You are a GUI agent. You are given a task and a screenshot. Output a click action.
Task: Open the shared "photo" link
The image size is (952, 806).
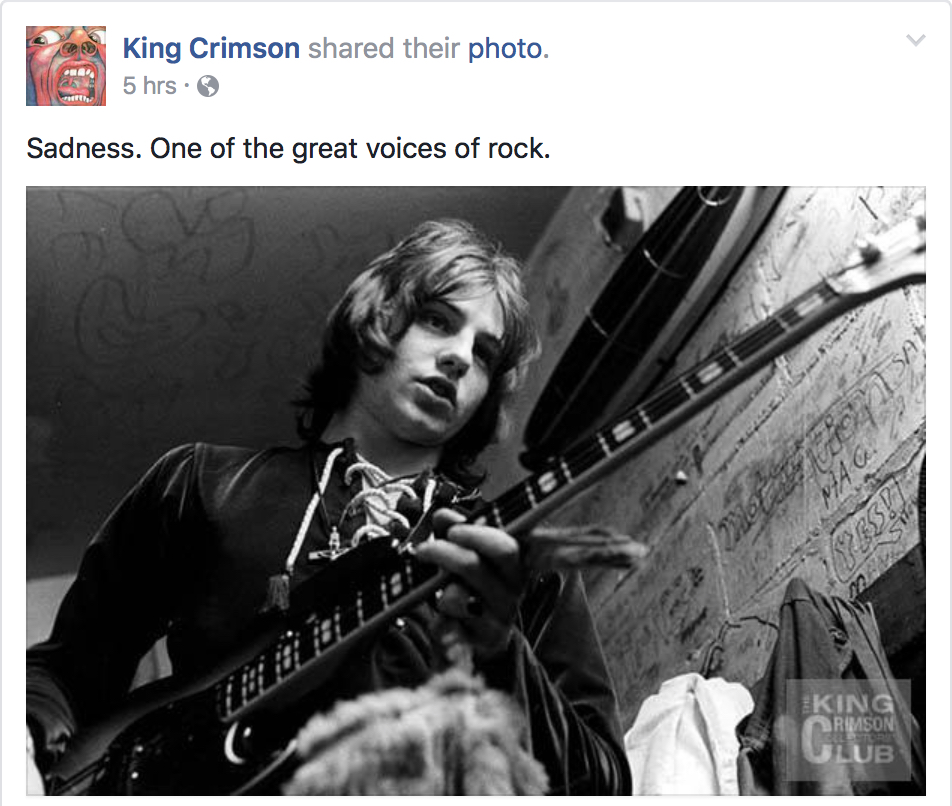pos(505,48)
